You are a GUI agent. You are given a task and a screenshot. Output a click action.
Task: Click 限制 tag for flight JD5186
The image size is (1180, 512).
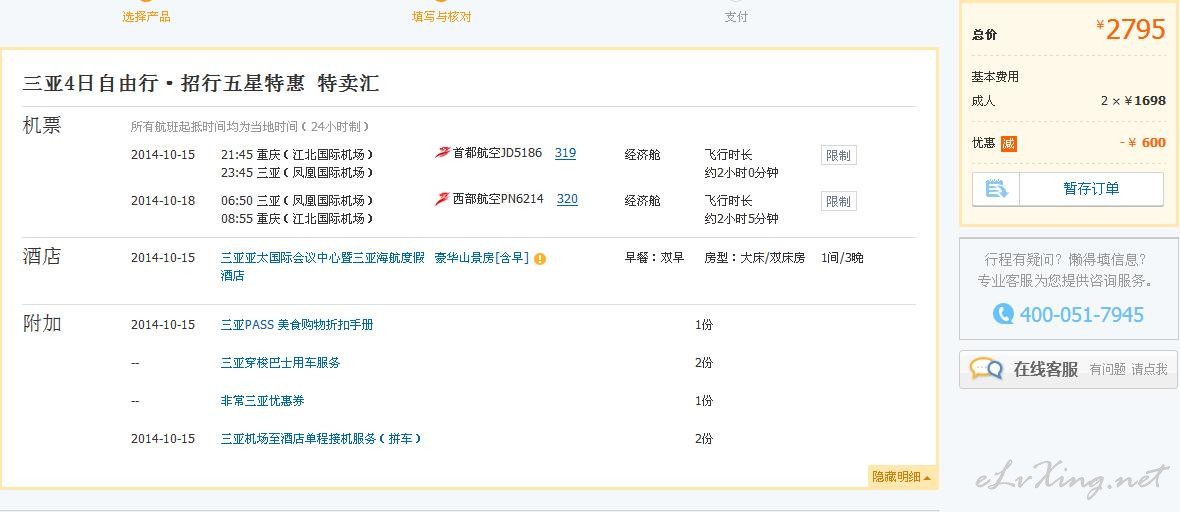click(838, 155)
